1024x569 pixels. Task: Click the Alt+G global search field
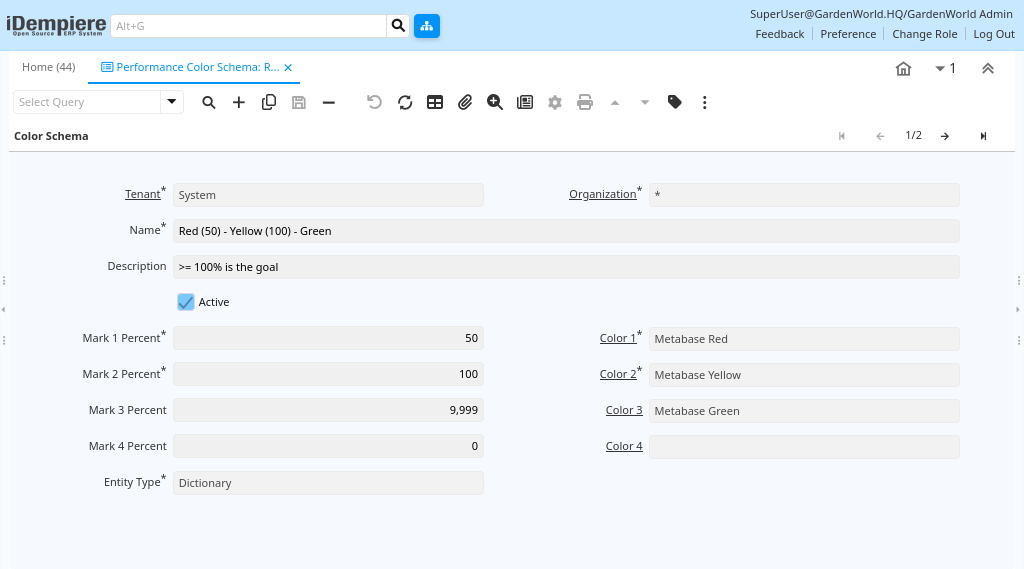[249, 26]
